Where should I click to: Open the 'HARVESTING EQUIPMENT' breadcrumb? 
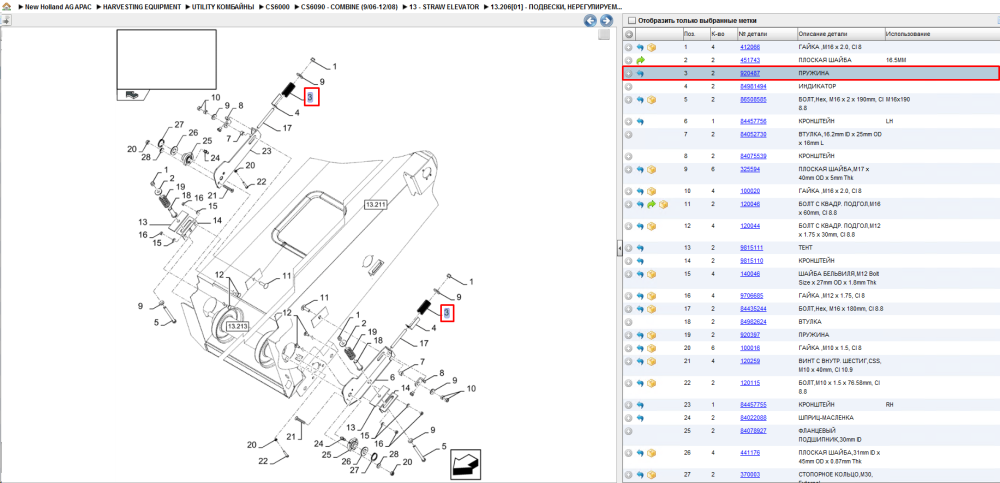(142, 6)
